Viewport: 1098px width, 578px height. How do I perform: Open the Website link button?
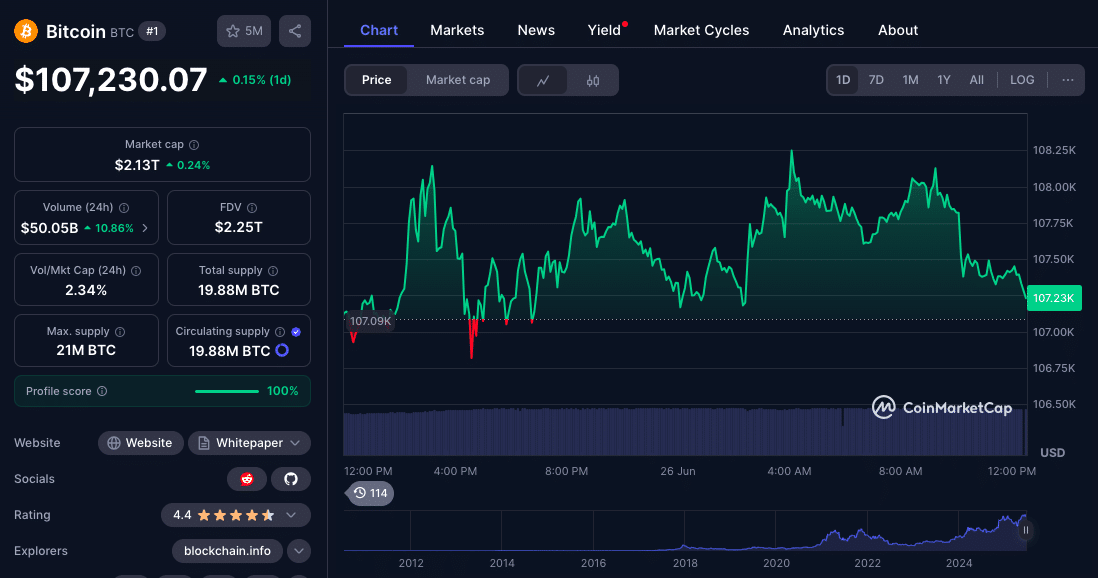pos(141,443)
